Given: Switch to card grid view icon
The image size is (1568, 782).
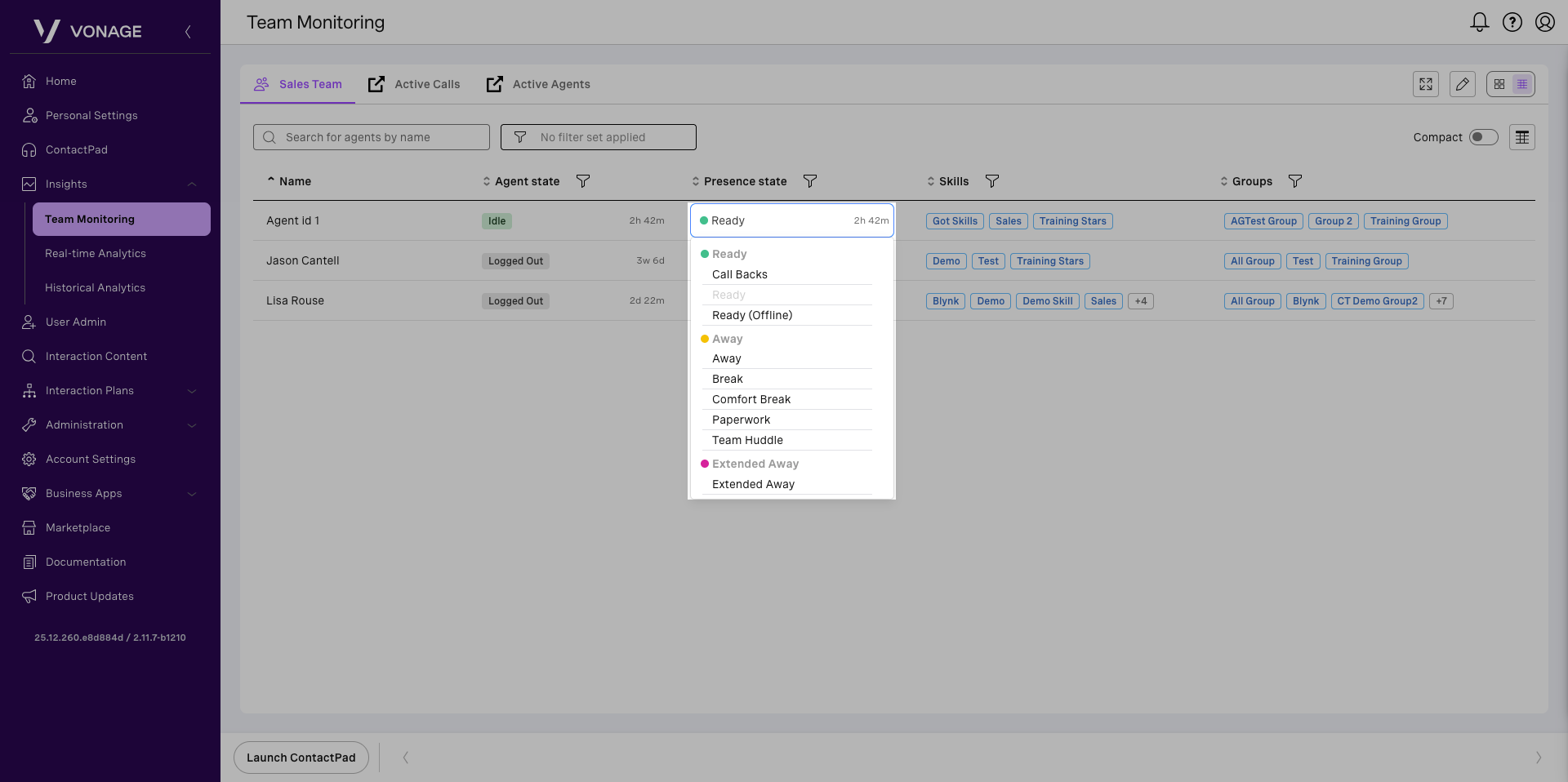Looking at the screenshot, I should [1499, 84].
